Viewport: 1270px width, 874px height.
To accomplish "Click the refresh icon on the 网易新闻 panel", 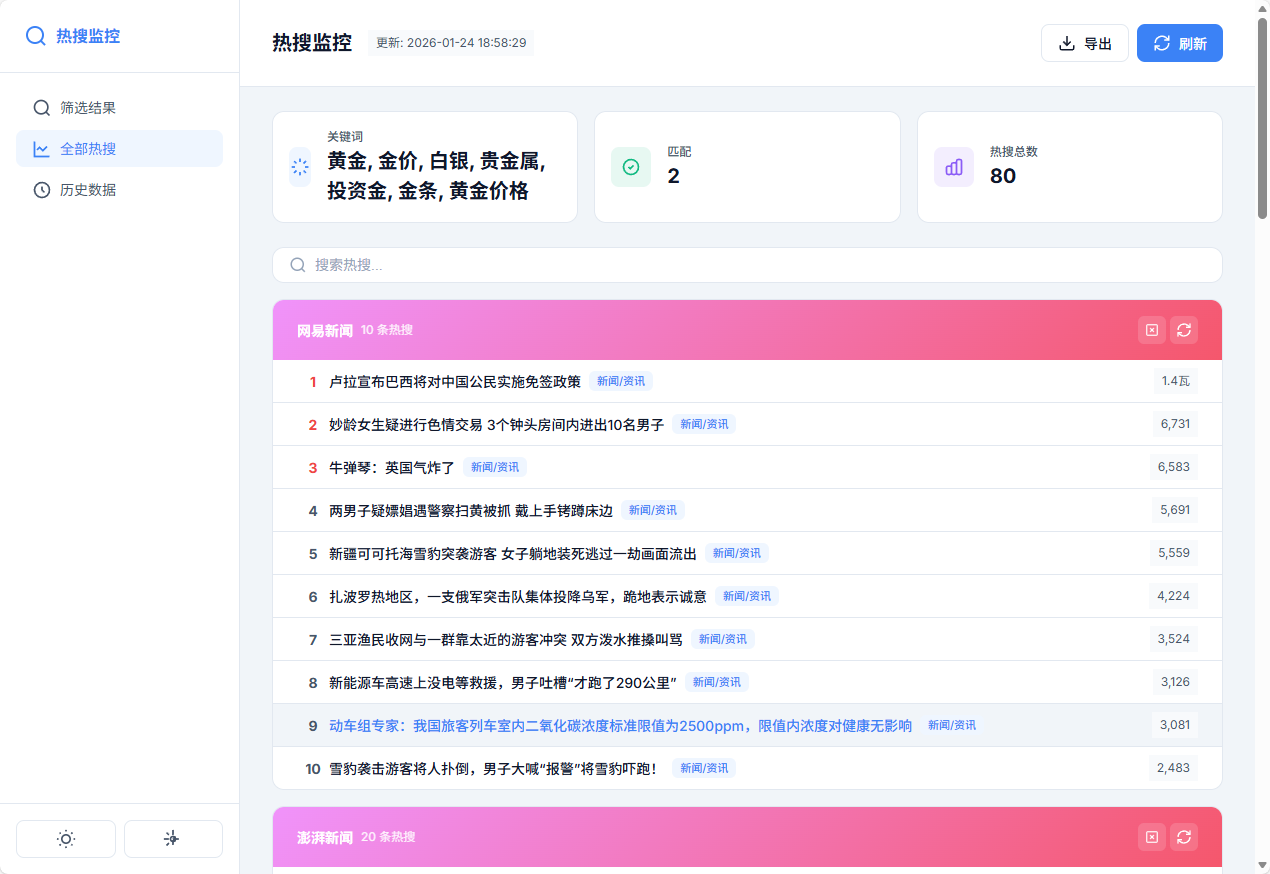I will [1184, 329].
